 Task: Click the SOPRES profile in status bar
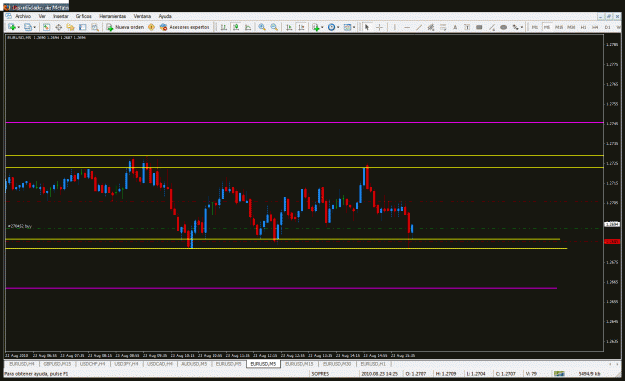(x=320, y=374)
